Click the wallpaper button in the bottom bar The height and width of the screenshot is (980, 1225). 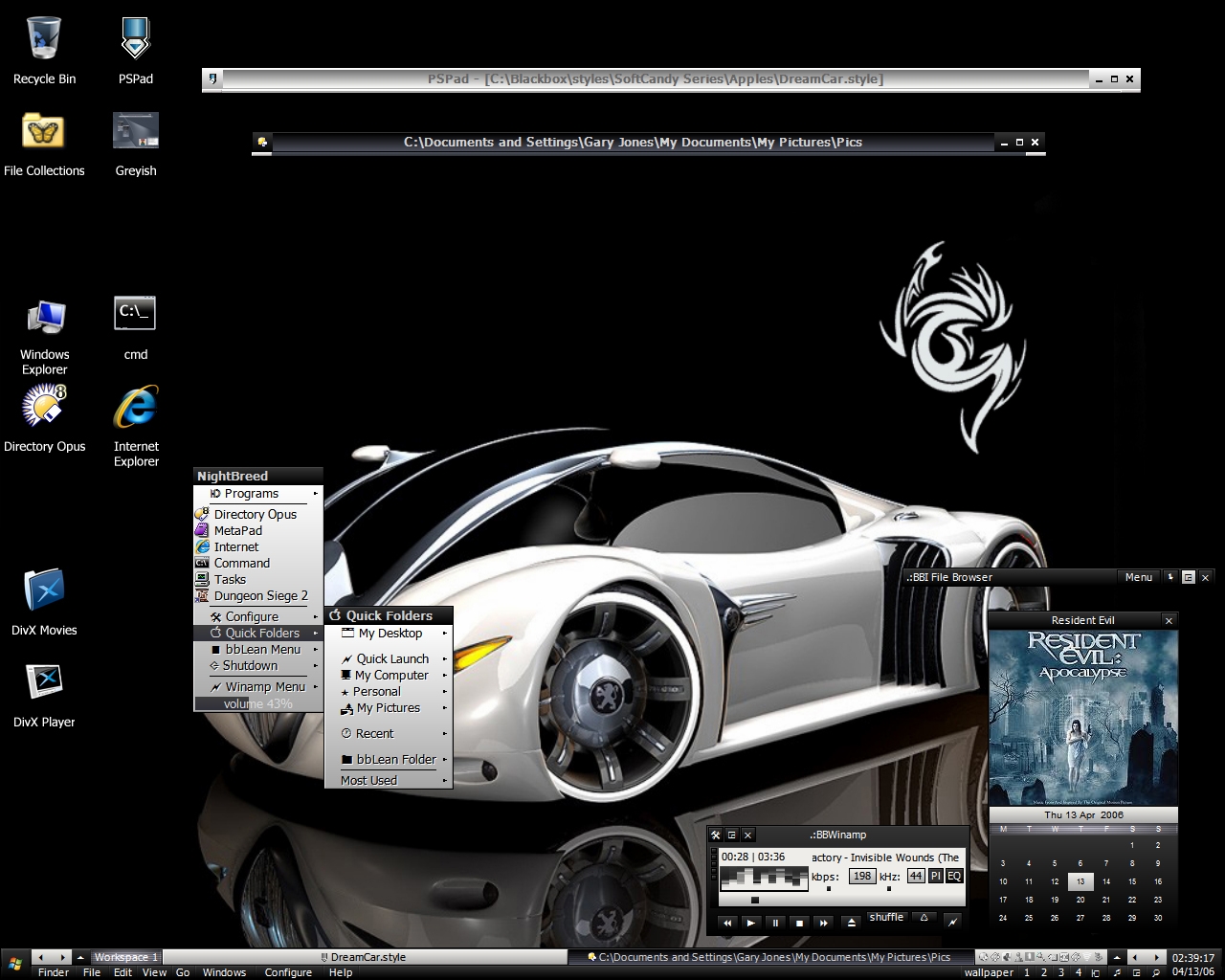click(989, 972)
